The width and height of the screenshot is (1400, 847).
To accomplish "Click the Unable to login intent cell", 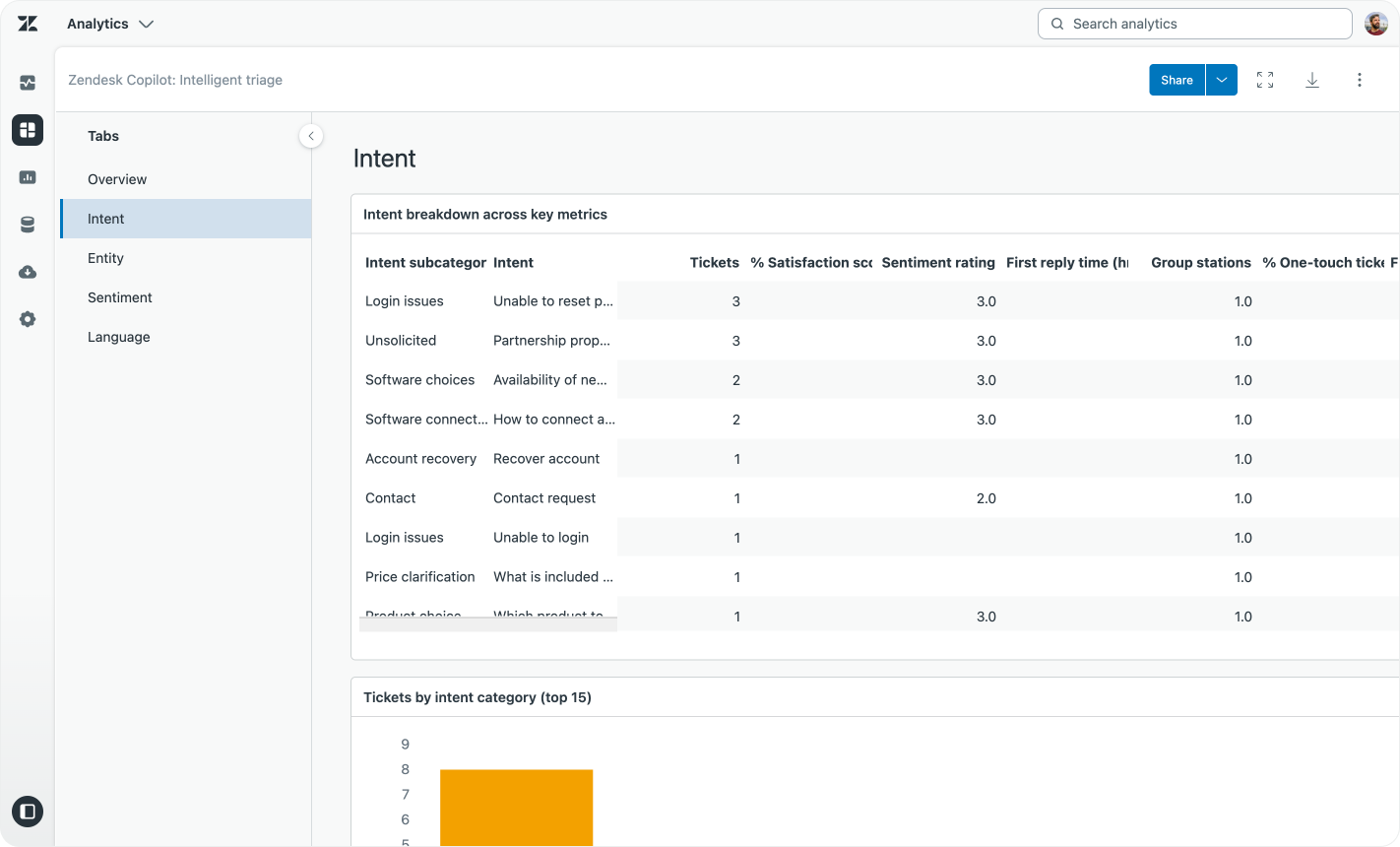I will click(541, 538).
